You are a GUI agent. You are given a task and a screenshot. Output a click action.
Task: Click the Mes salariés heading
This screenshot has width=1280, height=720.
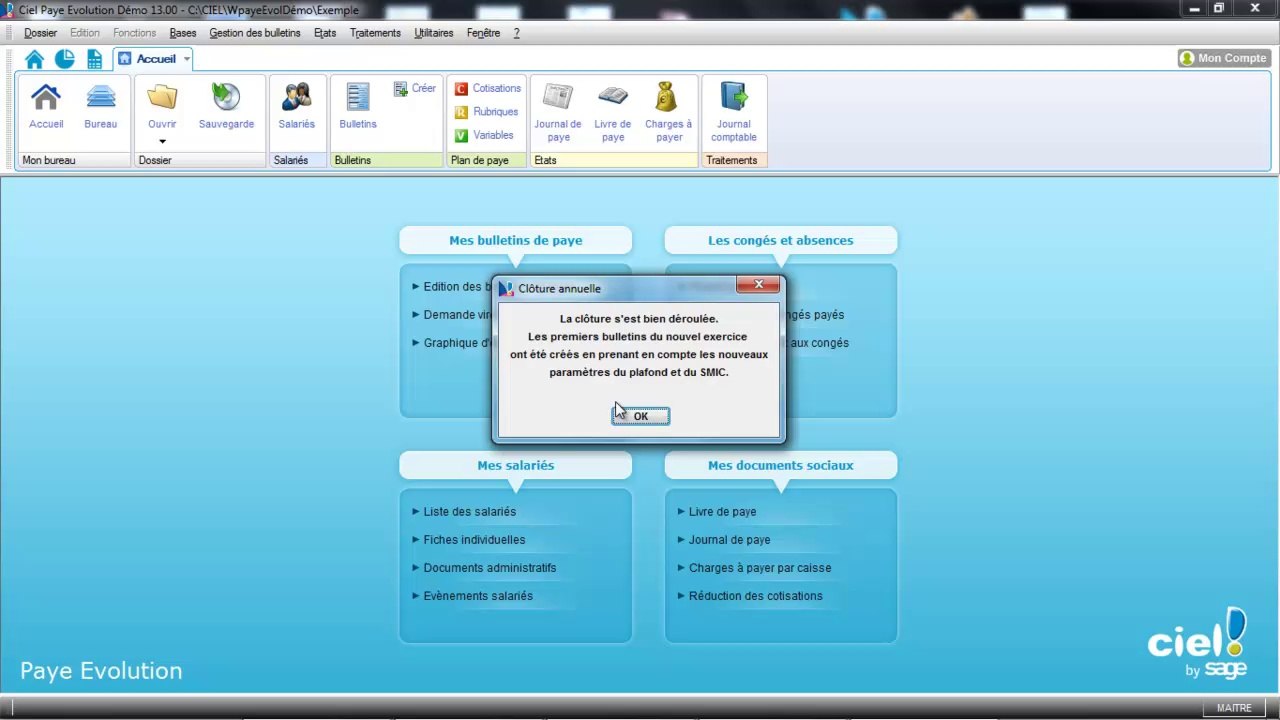pyautogui.click(x=516, y=465)
